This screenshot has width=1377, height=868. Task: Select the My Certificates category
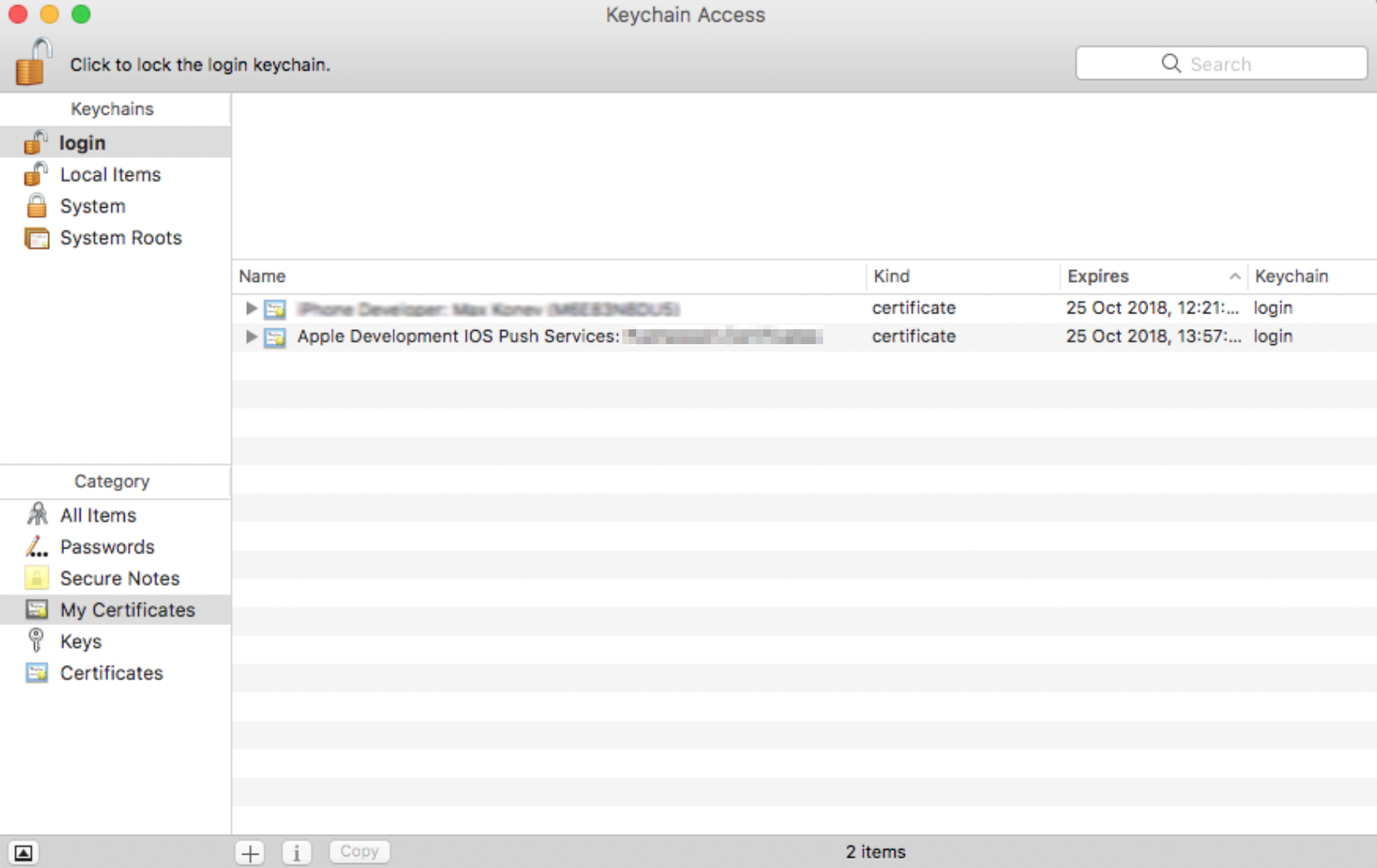(116, 610)
